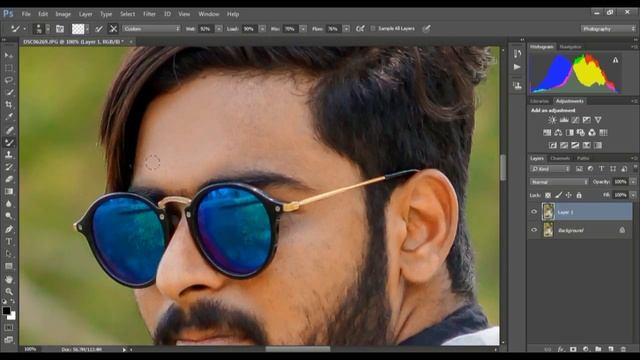Screen dimensions: 640x360
Task: Open the Flow value slider arrow
Action: point(346,29)
